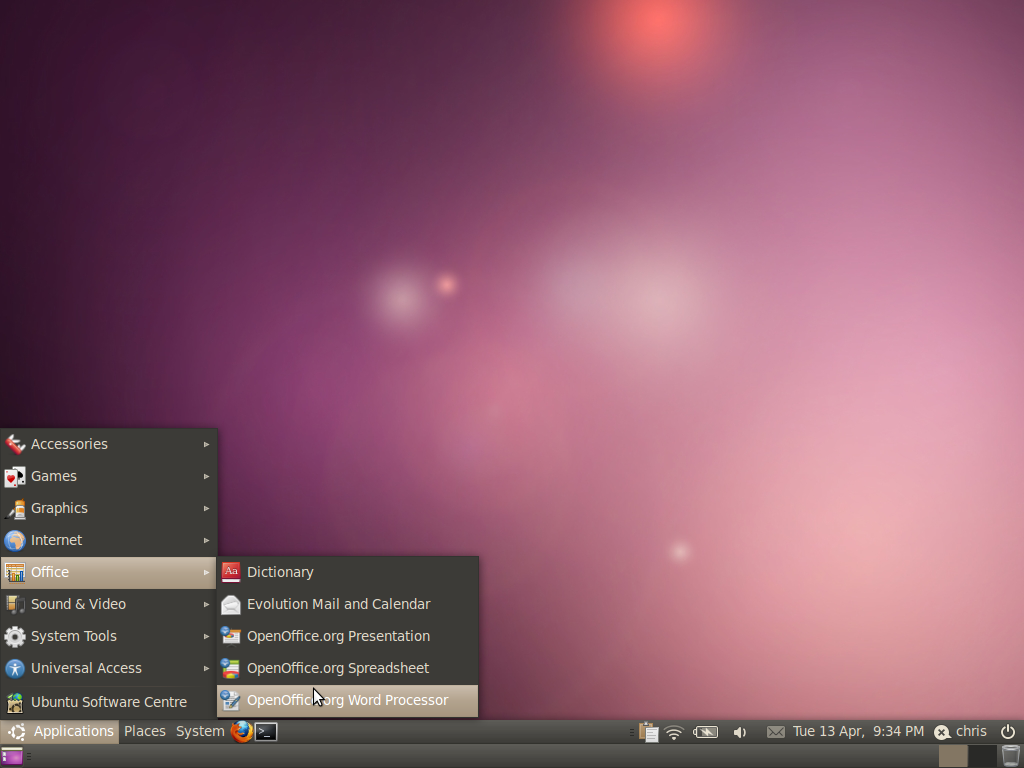This screenshot has height=768, width=1024.
Task: Expand the Games submenu arrow
Action: click(206, 476)
